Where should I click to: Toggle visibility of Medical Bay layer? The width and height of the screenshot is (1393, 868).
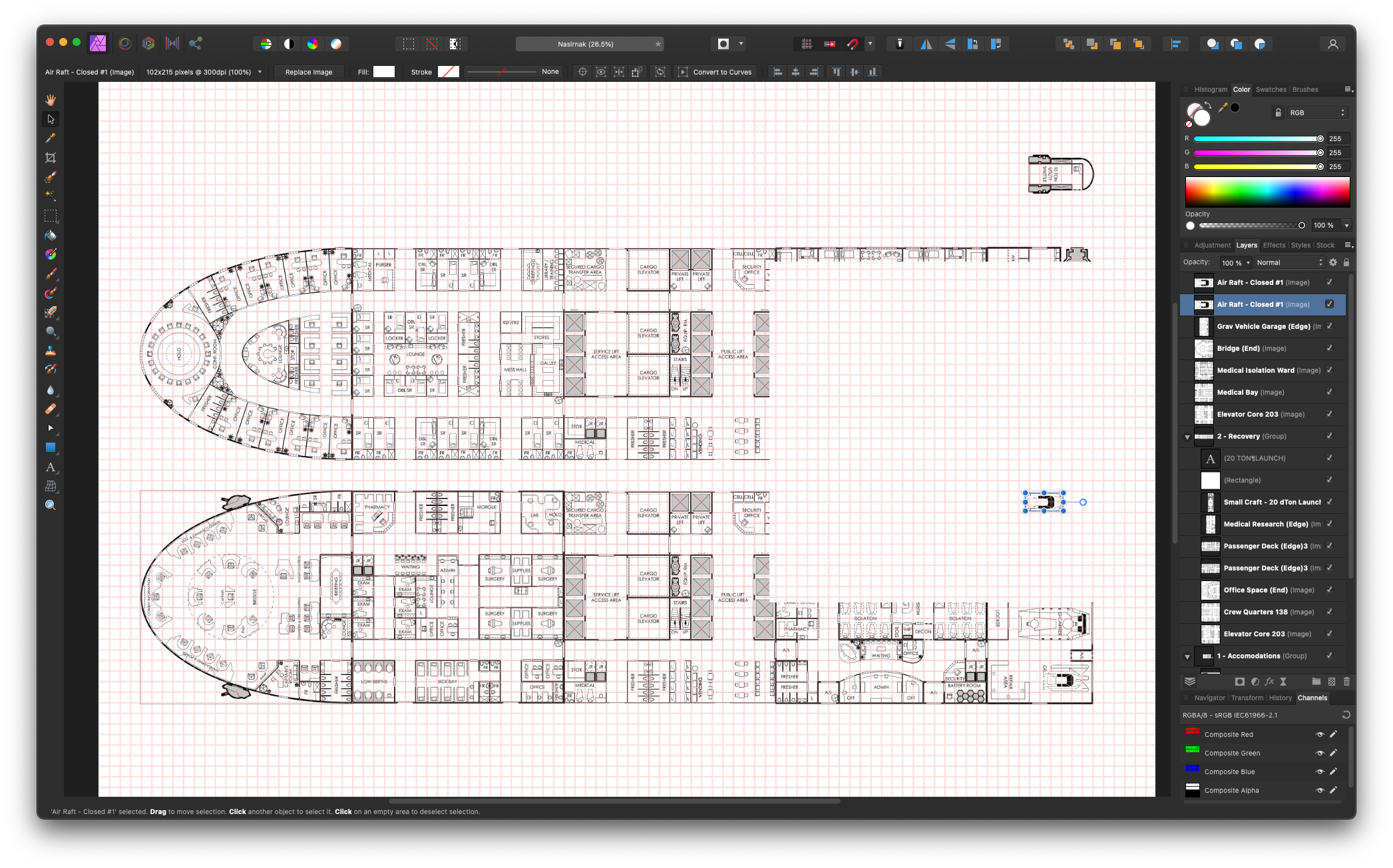1329,392
